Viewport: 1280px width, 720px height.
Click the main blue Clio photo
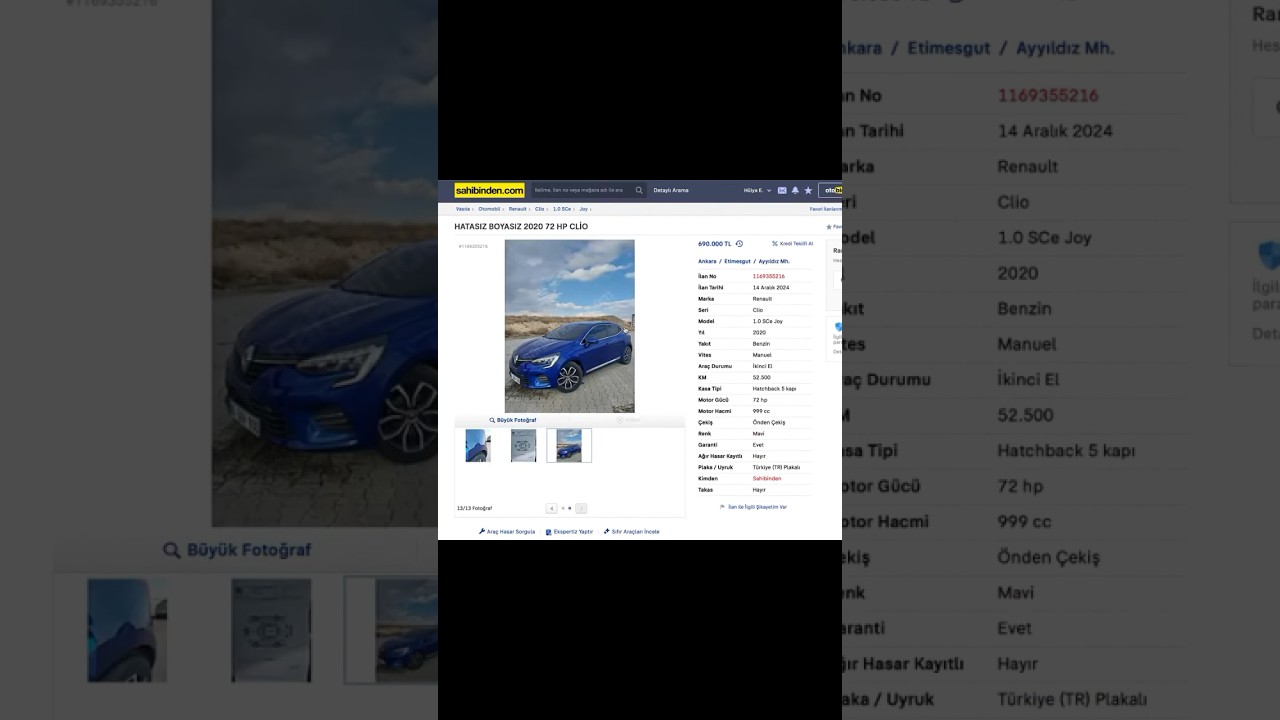(569, 326)
